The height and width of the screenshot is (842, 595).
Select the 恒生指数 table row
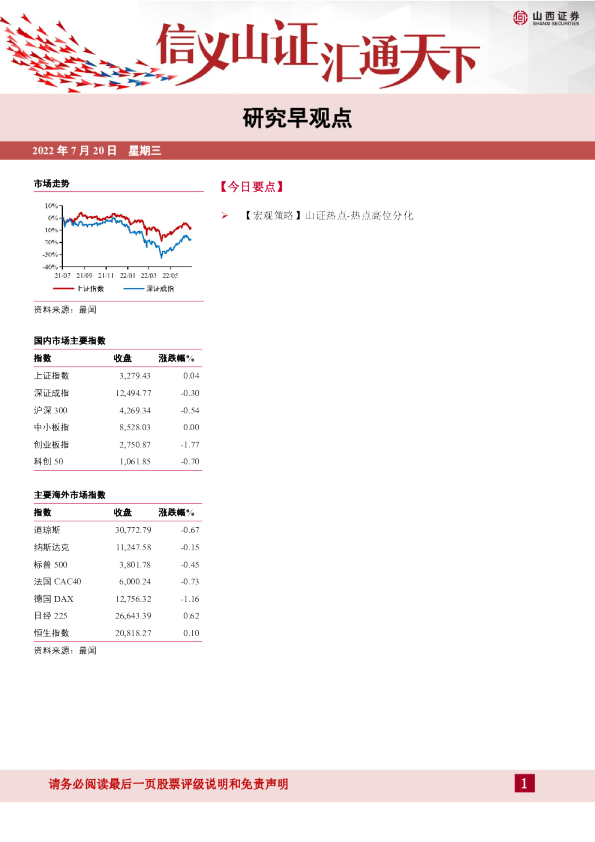[x=117, y=633]
